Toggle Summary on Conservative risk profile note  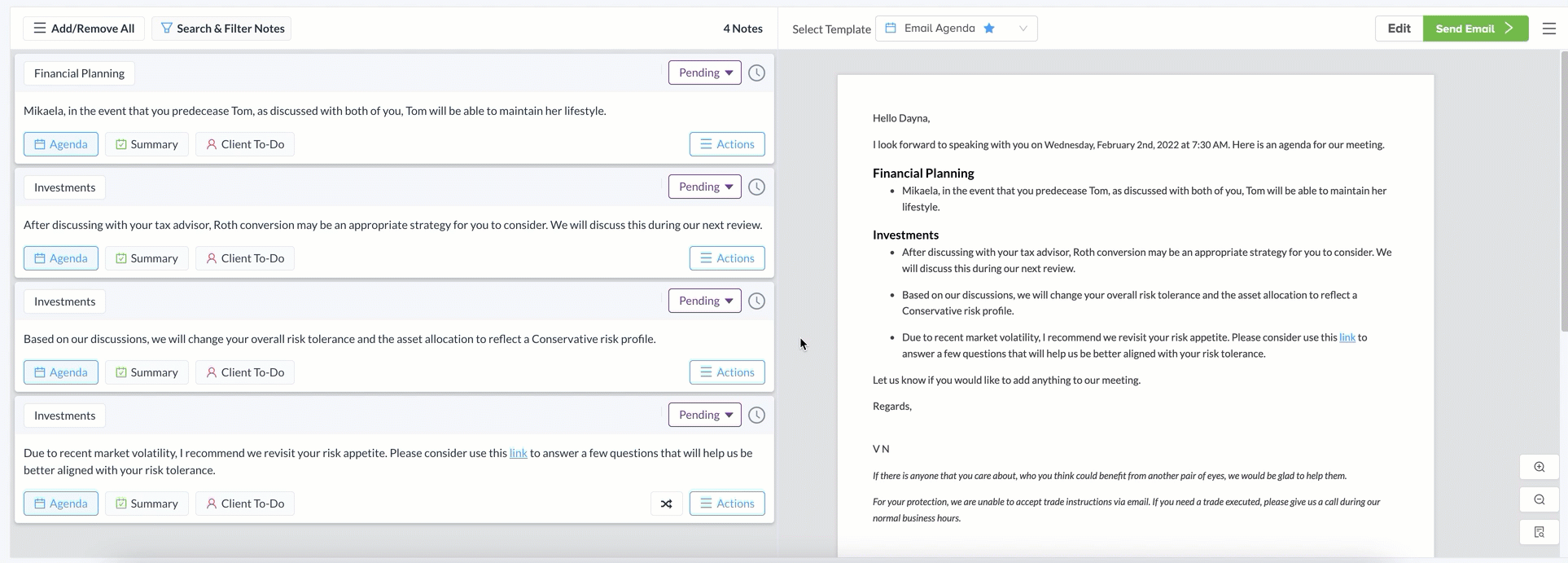(x=147, y=372)
